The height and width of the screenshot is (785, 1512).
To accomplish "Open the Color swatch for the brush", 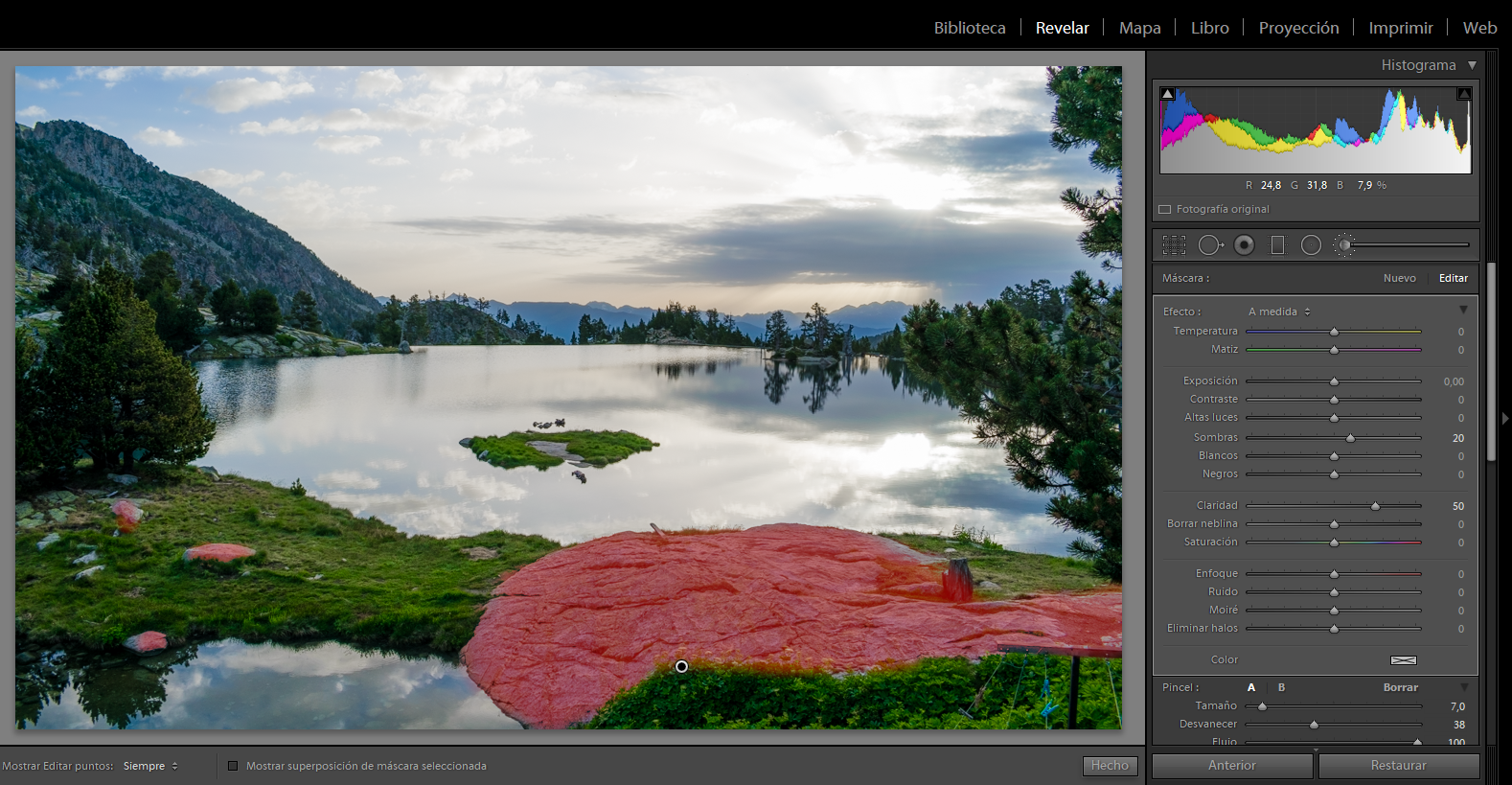I will [x=1403, y=660].
